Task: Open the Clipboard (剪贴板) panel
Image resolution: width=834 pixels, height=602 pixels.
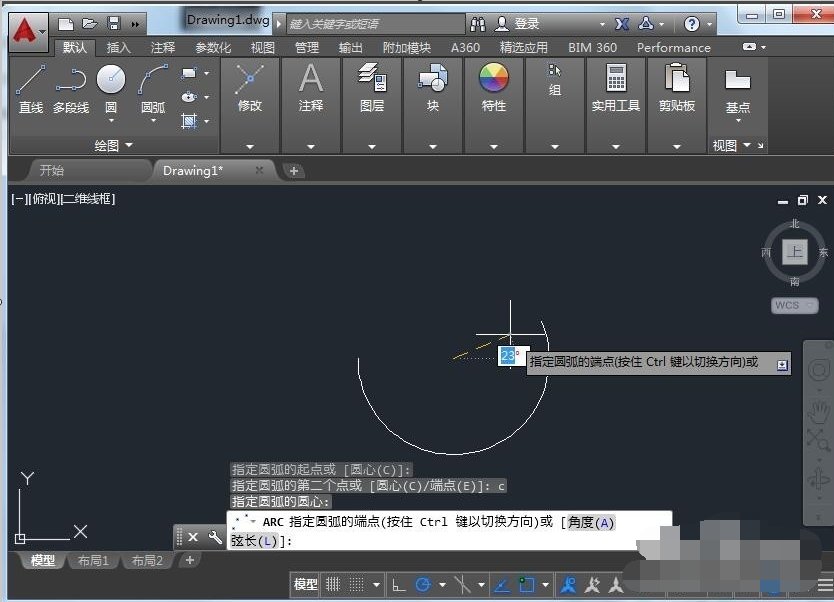Action: 677,85
